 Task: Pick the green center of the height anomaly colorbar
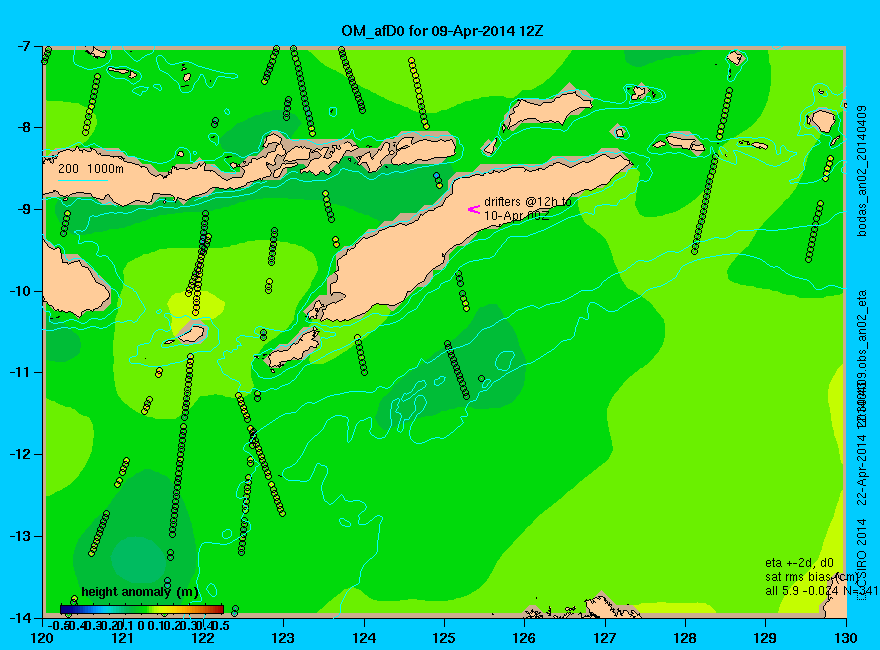[x=142, y=609]
